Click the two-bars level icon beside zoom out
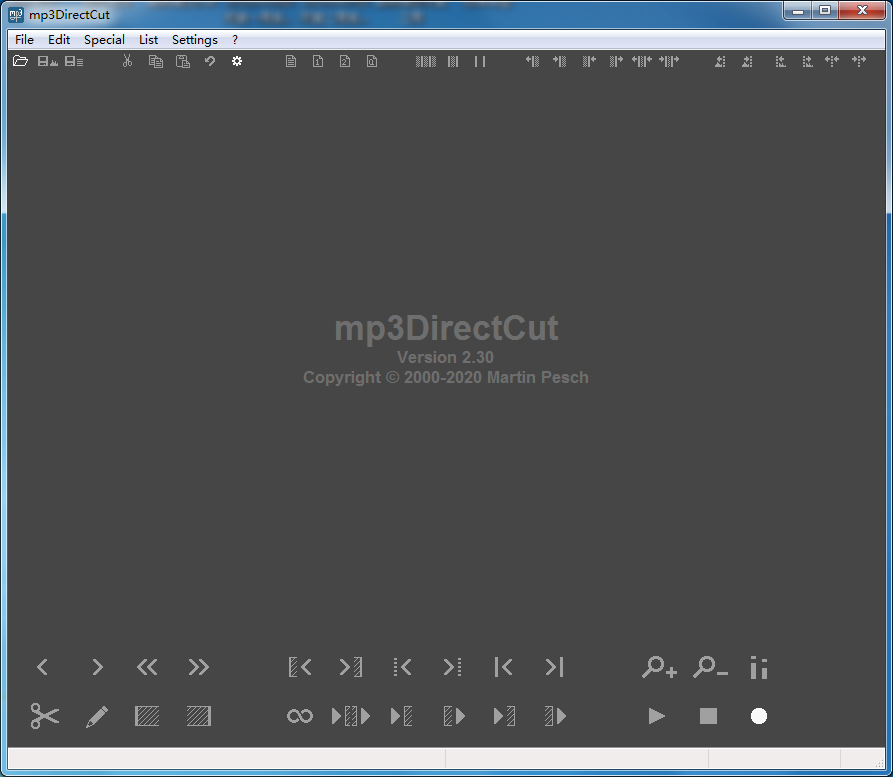 pos(759,668)
